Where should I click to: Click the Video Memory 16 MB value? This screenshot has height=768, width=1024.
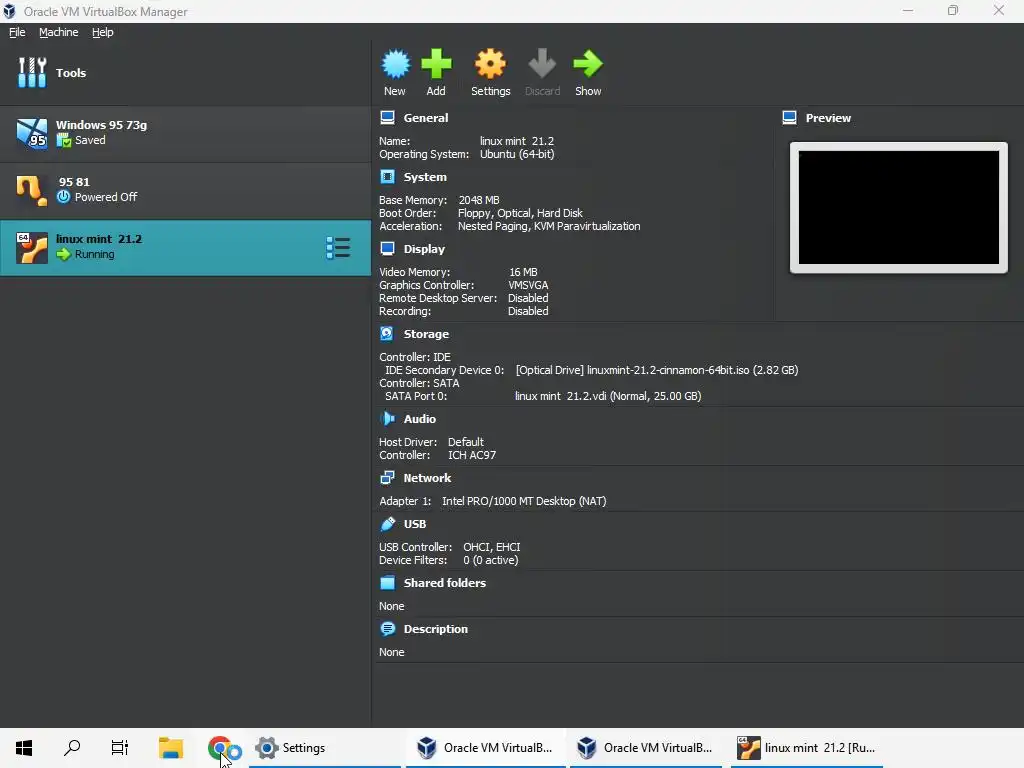click(523, 272)
